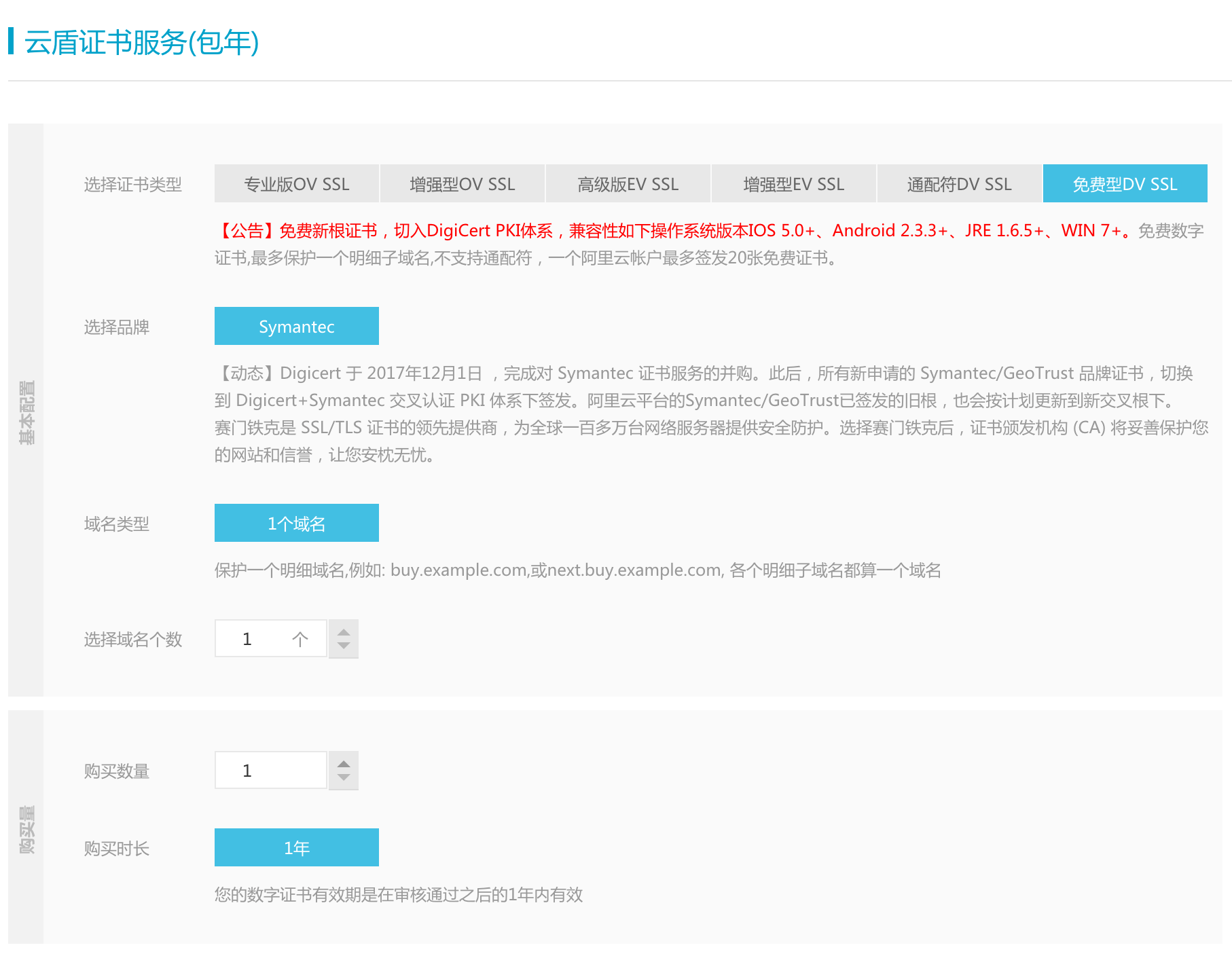Click the 购买量 vertical section label
This screenshot has height=956, width=1232.
tap(26, 829)
